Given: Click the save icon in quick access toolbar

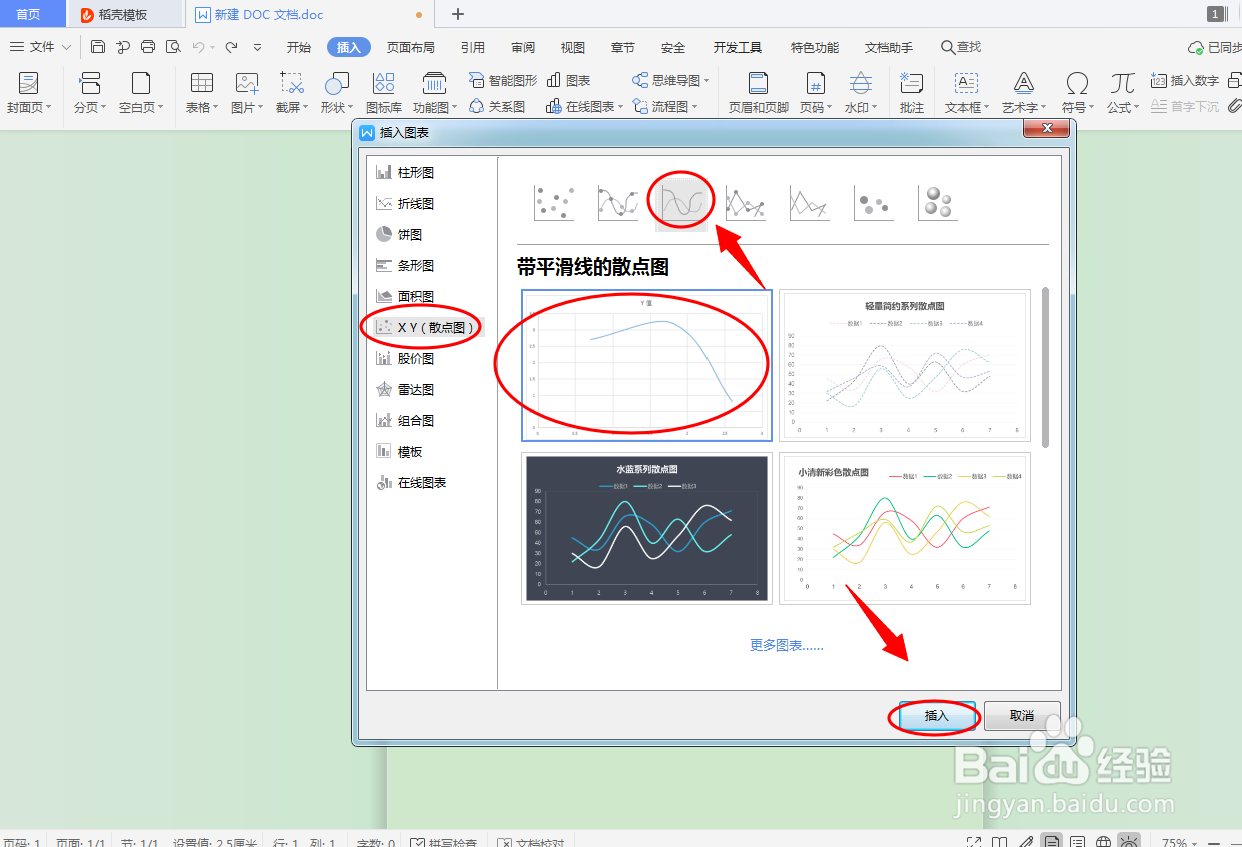Looking at the screenshot, I should point(97,47).
